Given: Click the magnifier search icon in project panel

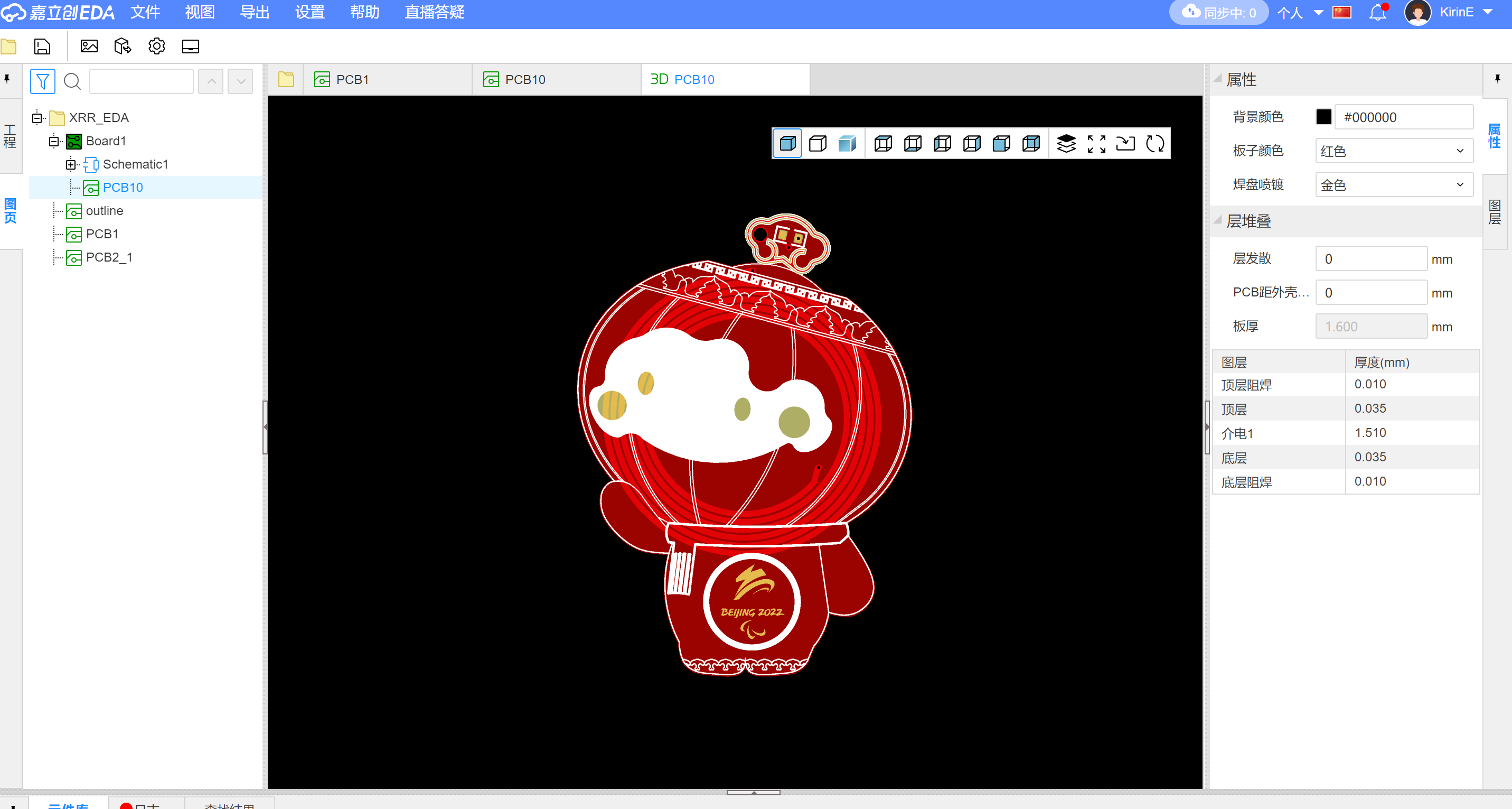Looking at the screenshot, I should (x=72, y=81).
